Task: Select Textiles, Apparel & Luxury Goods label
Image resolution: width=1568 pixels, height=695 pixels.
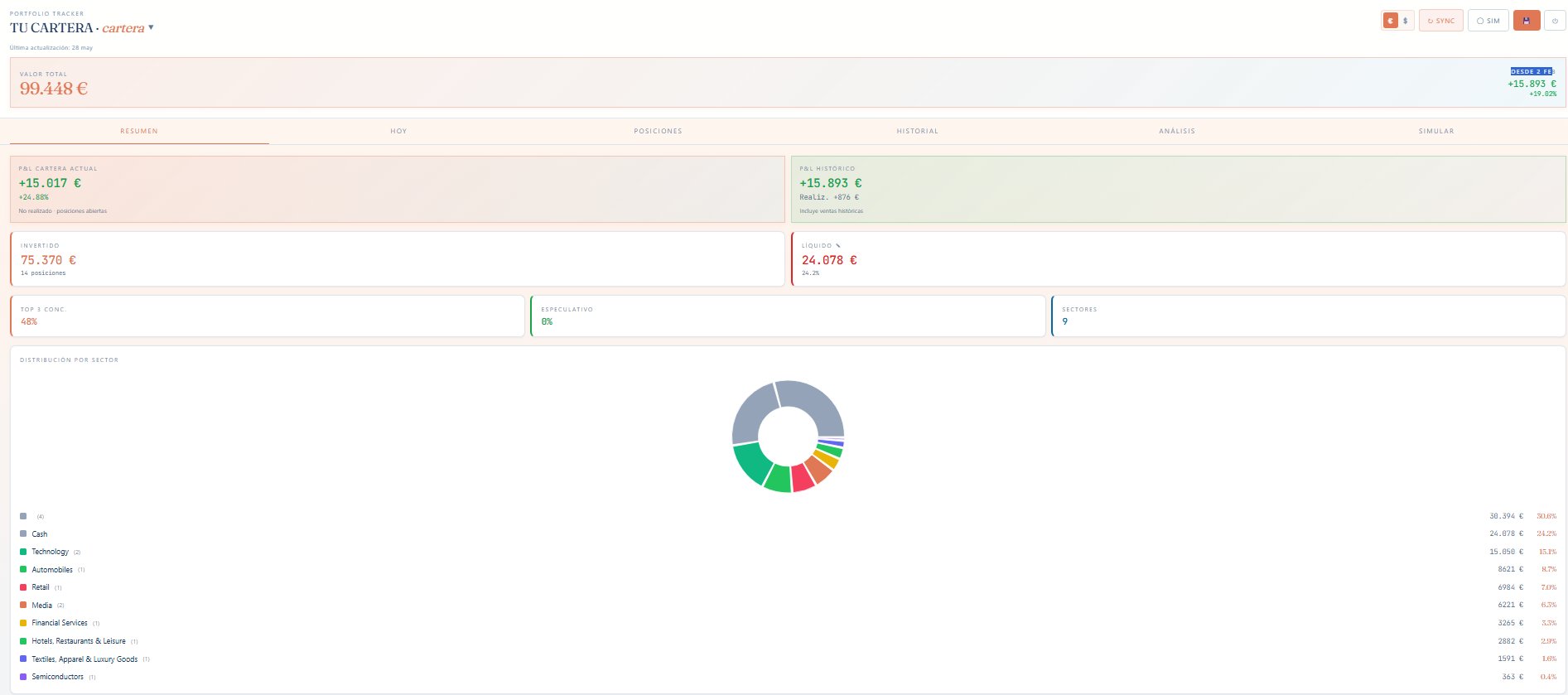Action: (84, 659)
